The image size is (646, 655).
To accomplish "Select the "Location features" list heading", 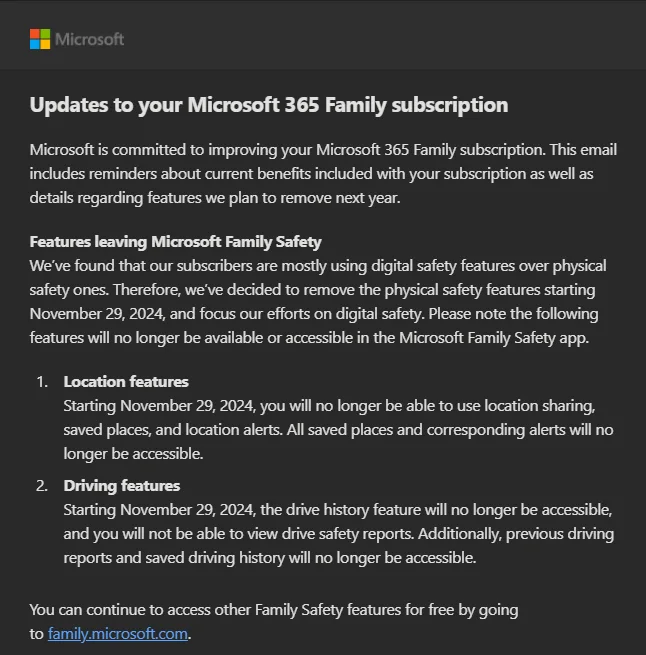I will 126,381.
